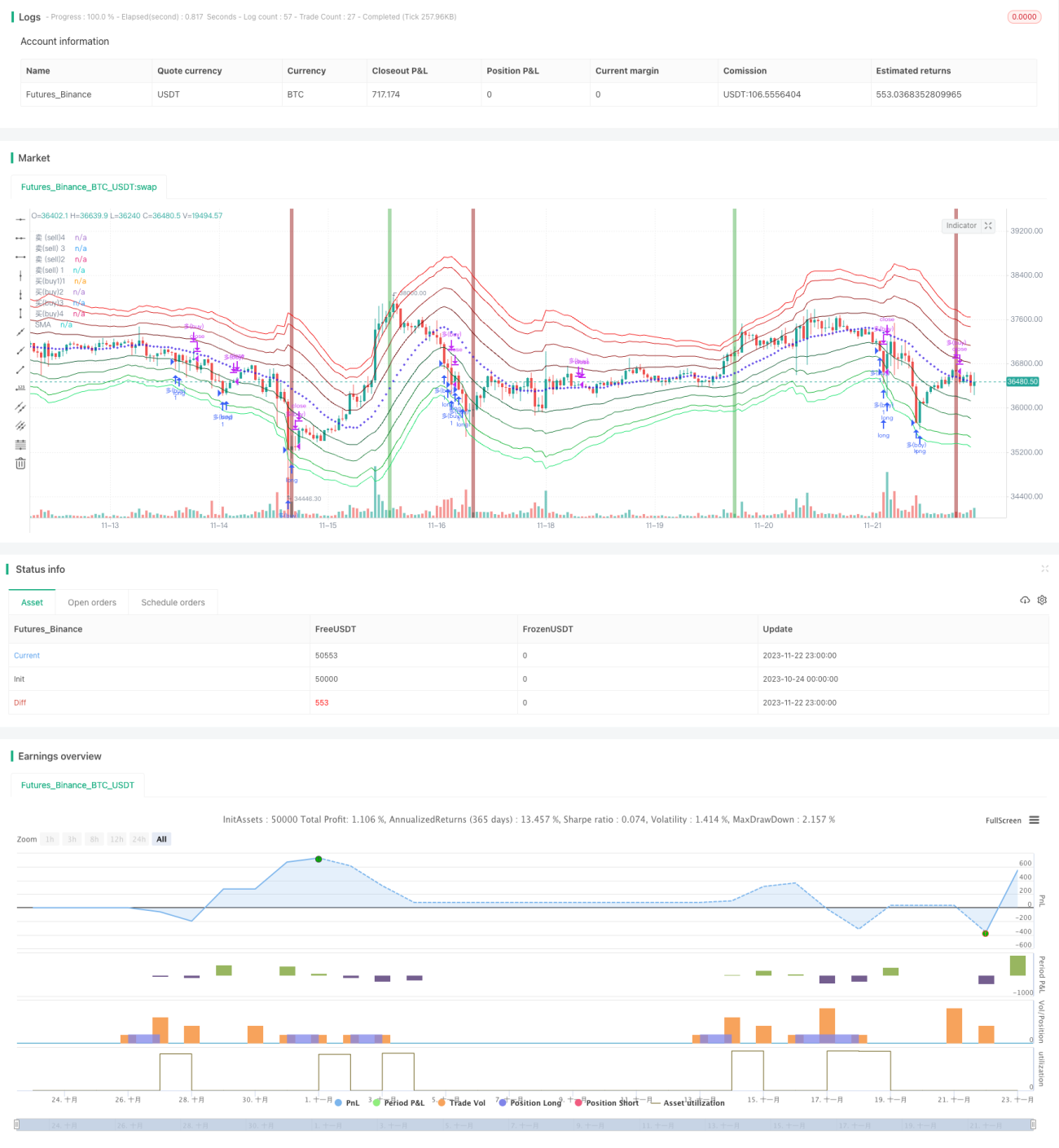
Task: Click the trash icon to delete drawings
Action: [20, 464]
